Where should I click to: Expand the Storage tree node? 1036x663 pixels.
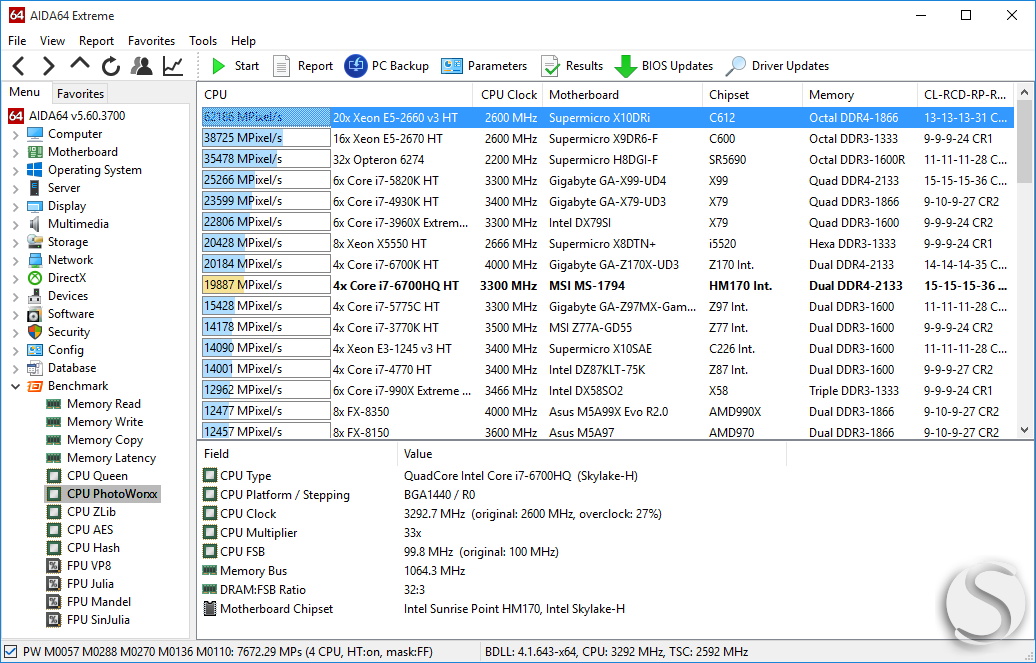pyautogui.click(x=16, y=242)
